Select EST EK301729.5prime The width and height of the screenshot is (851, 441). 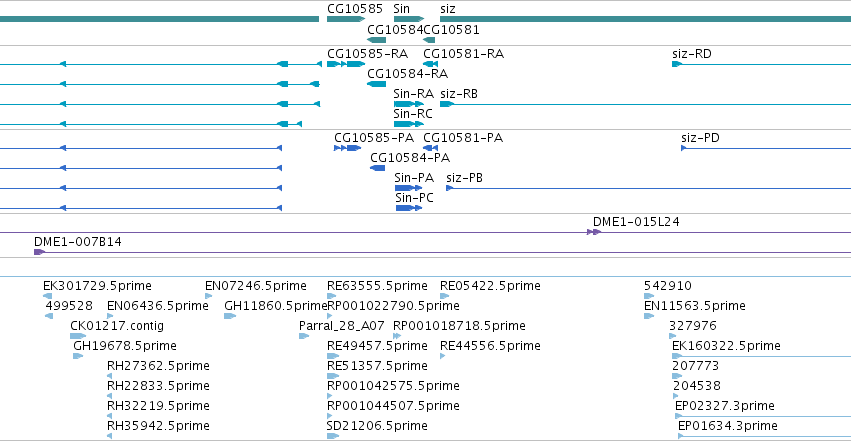click(x=47, y=296)
